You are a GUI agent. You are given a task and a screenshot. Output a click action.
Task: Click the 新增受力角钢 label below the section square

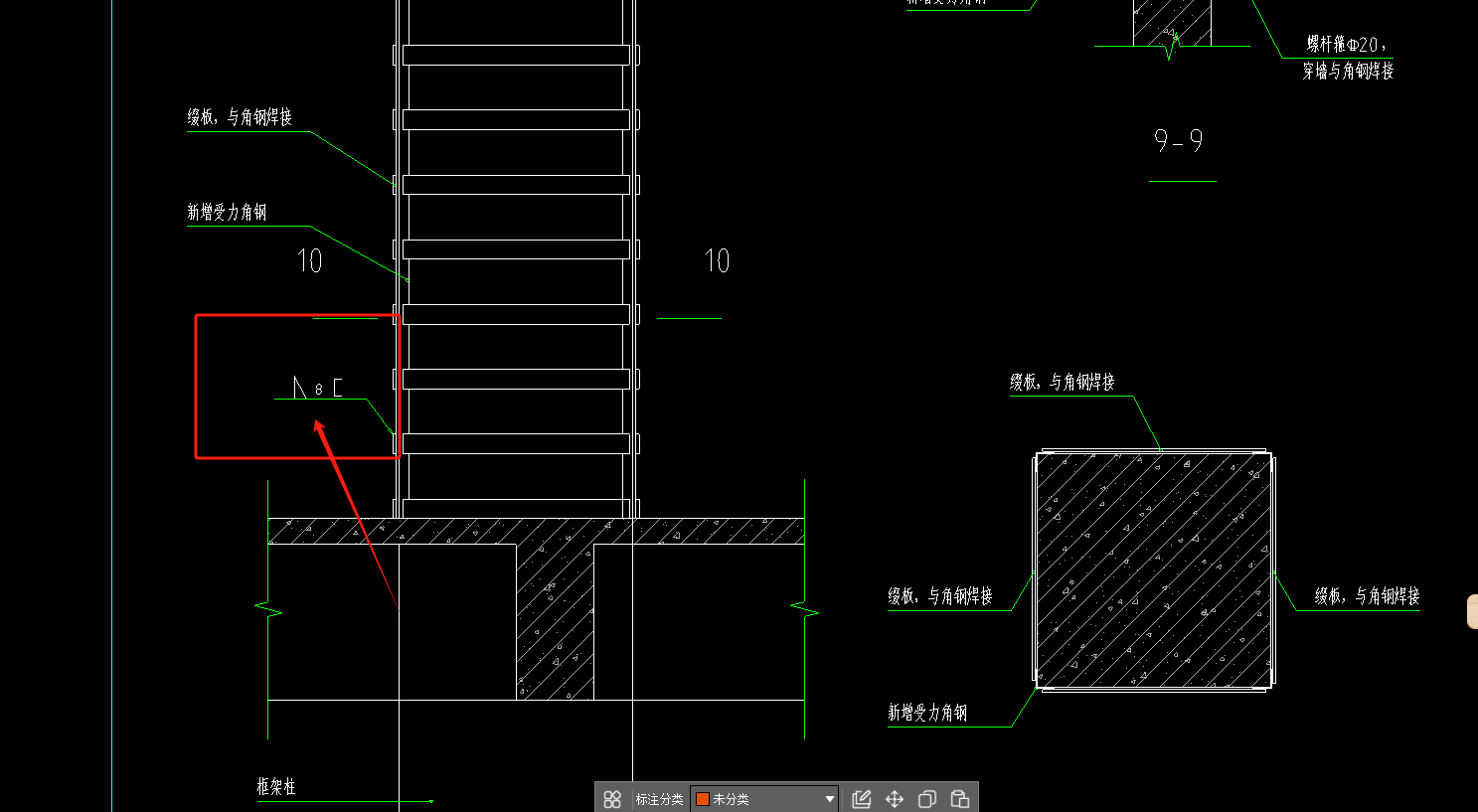(x=927, y=713)
